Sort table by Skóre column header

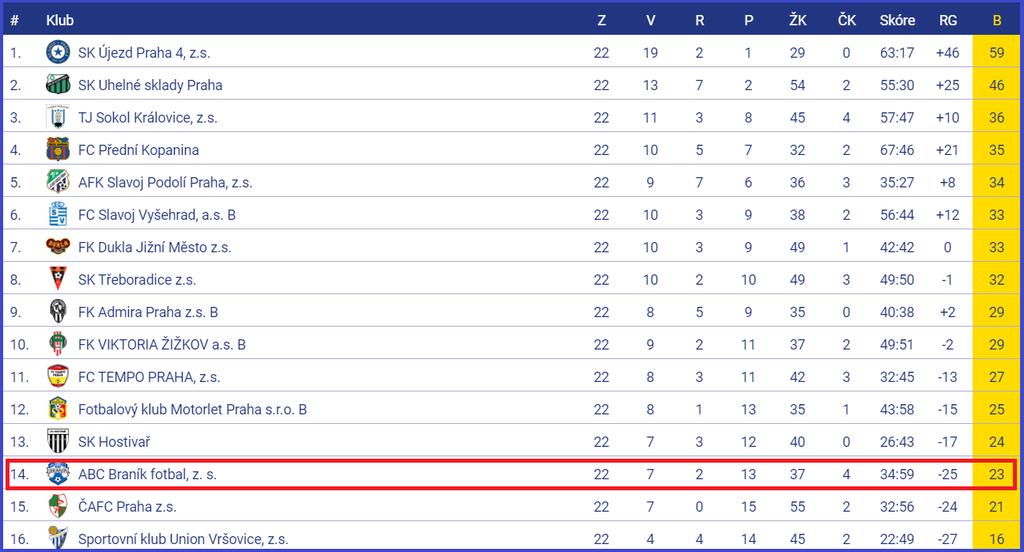[x=897, y=20]
